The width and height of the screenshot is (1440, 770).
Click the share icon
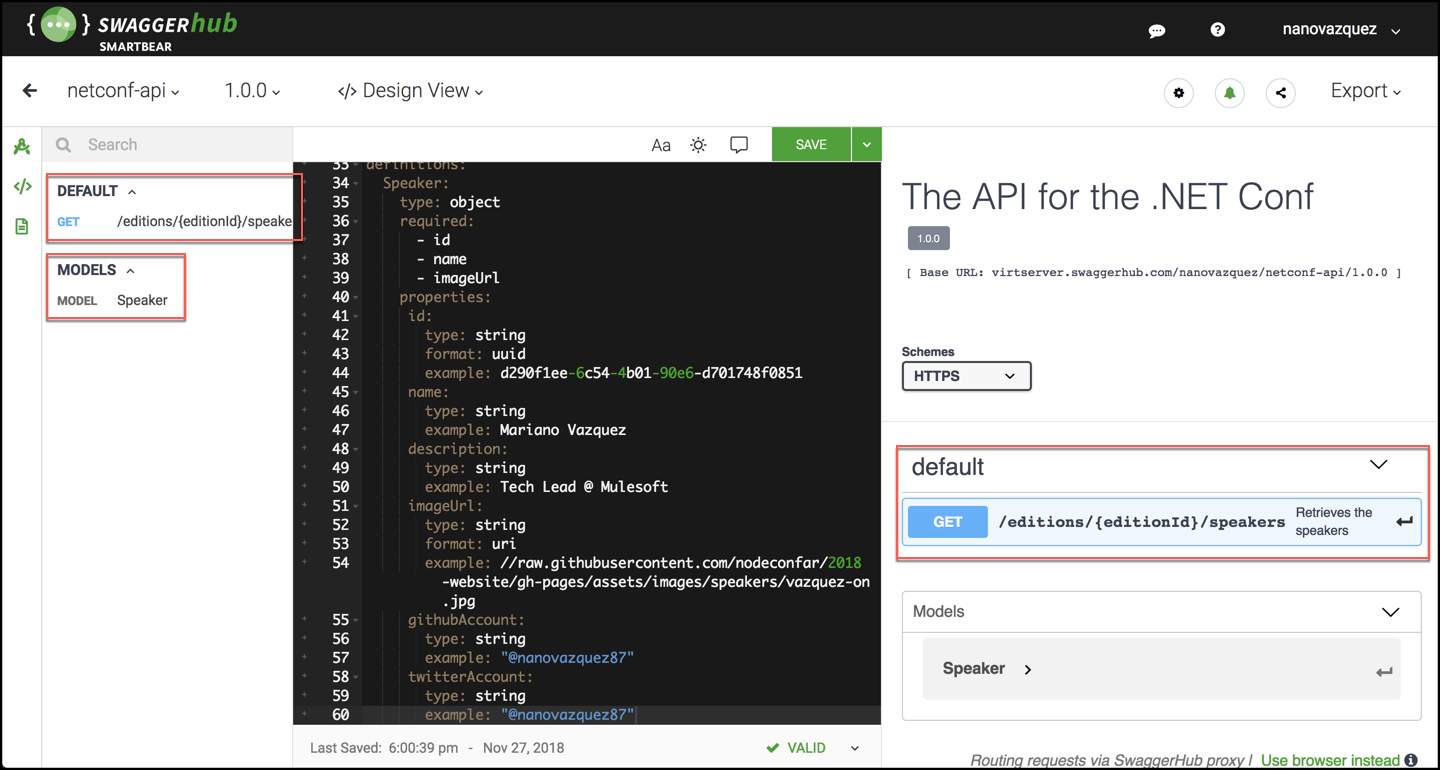pos(1281,93)
